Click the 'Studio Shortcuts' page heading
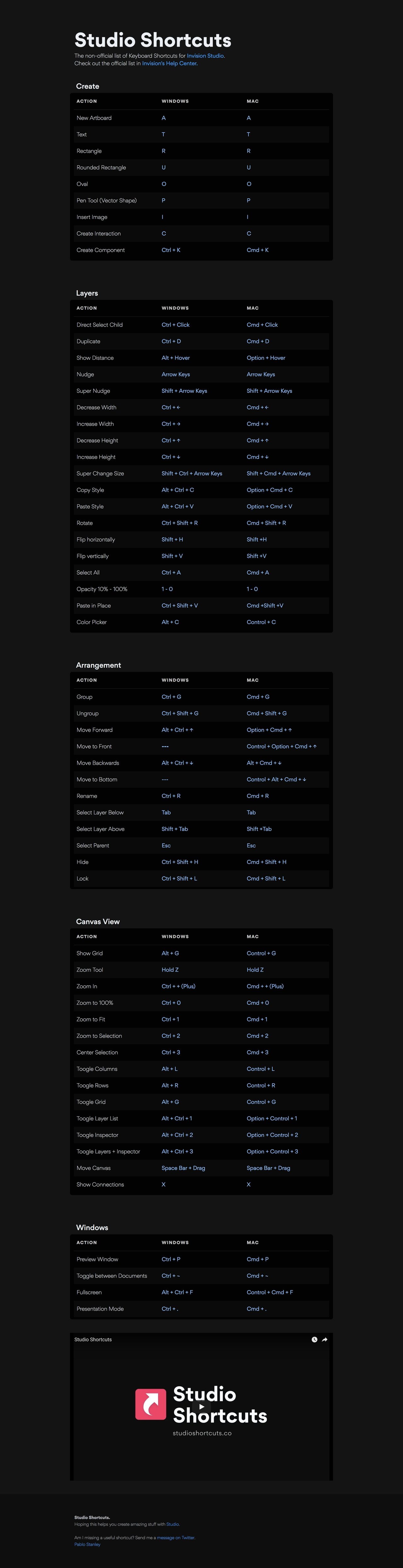Viewport: 403px width, 1568px height. [x=153, y=40]
